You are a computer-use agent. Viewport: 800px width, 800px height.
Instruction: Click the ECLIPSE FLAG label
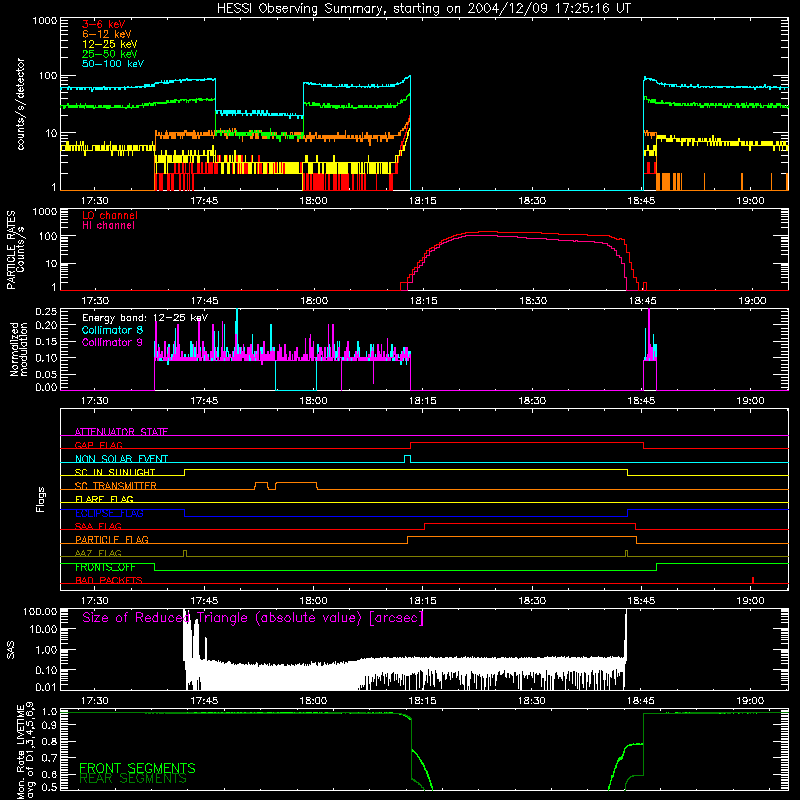coord(109,513)
